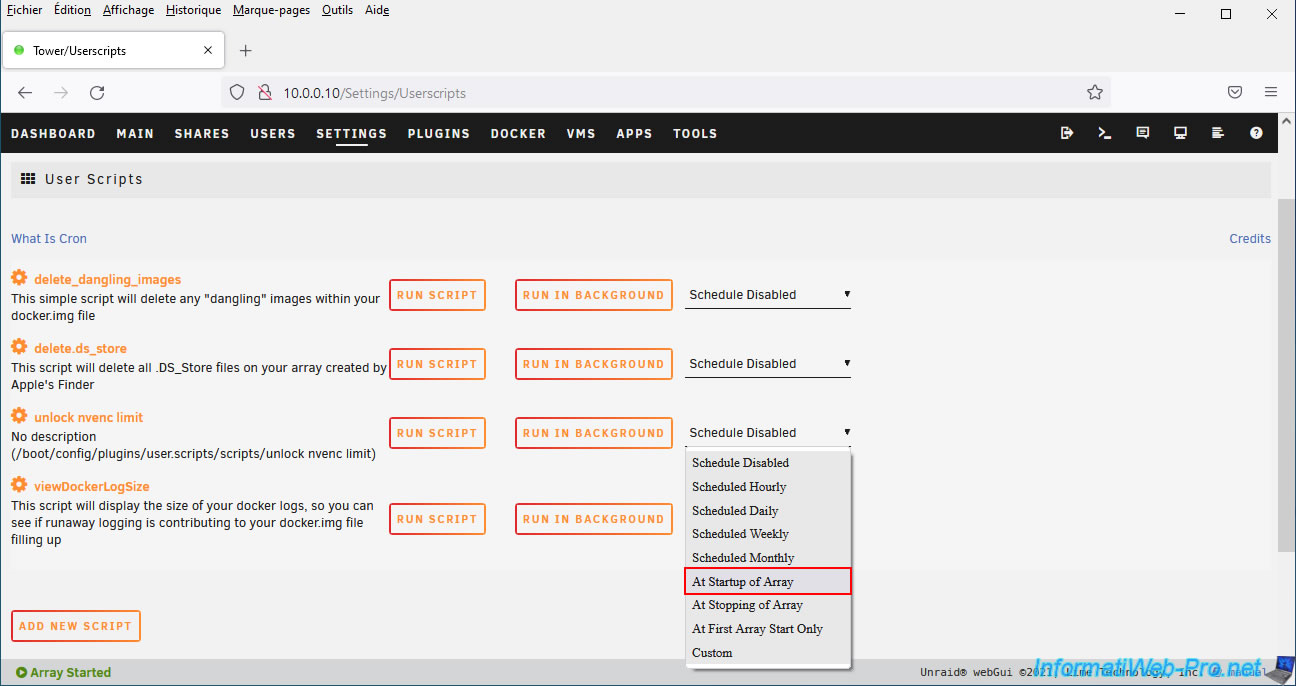This screenshot has height=686, width=1296.
Task: Reload the page with the browser refresh icon
Action: tap(97, 92)
